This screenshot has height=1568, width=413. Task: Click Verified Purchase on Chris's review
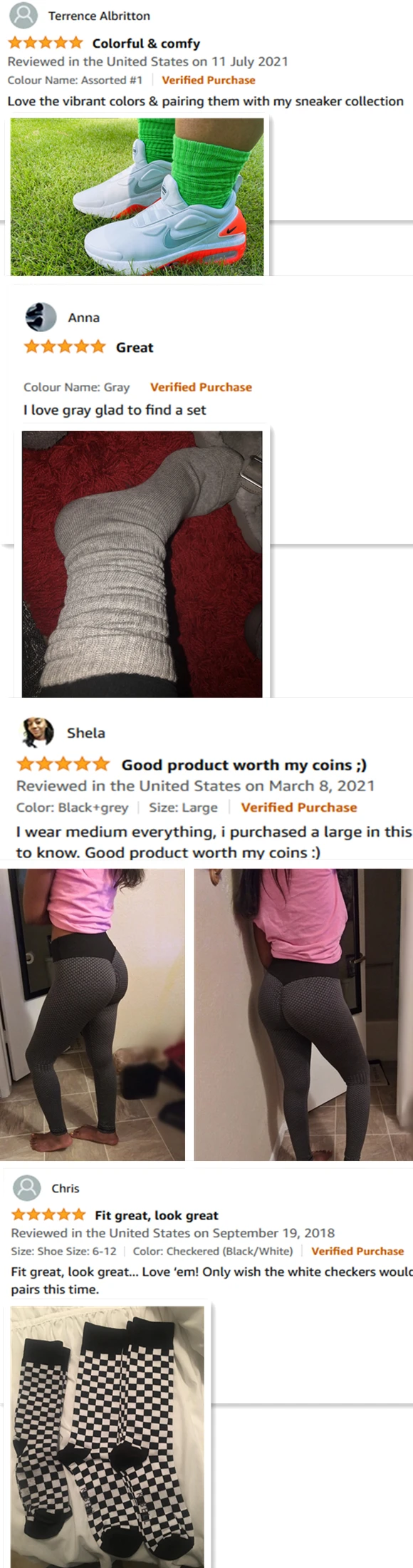[357, 1251]
